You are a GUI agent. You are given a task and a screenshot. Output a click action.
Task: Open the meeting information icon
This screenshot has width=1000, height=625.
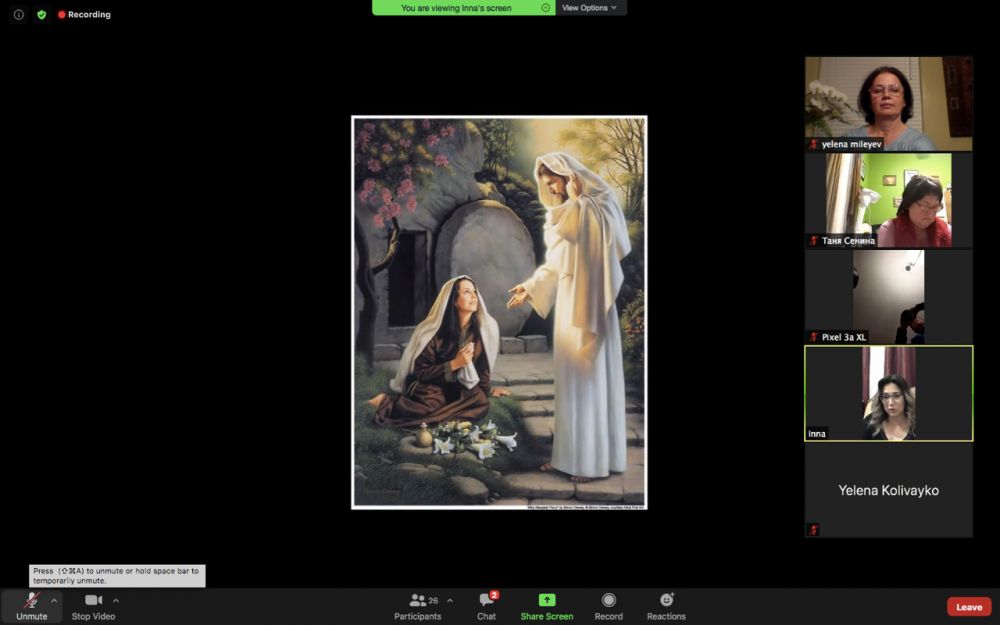18,14
